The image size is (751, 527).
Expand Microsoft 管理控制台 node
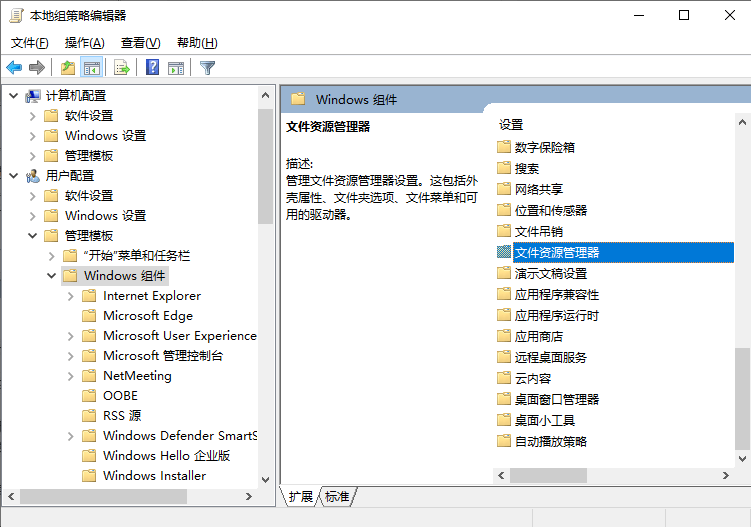[71, 356]
